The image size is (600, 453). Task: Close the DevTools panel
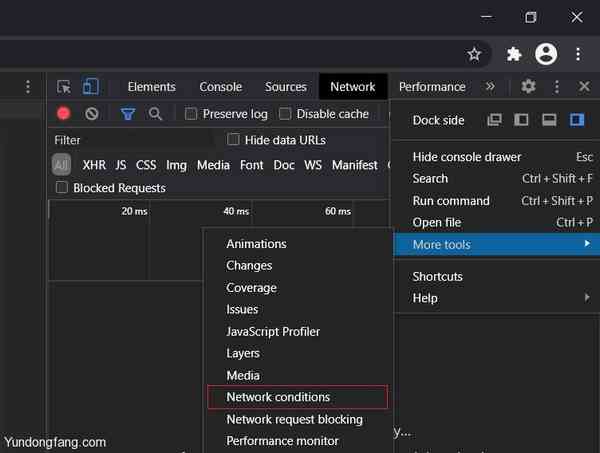tap(584, 86)
